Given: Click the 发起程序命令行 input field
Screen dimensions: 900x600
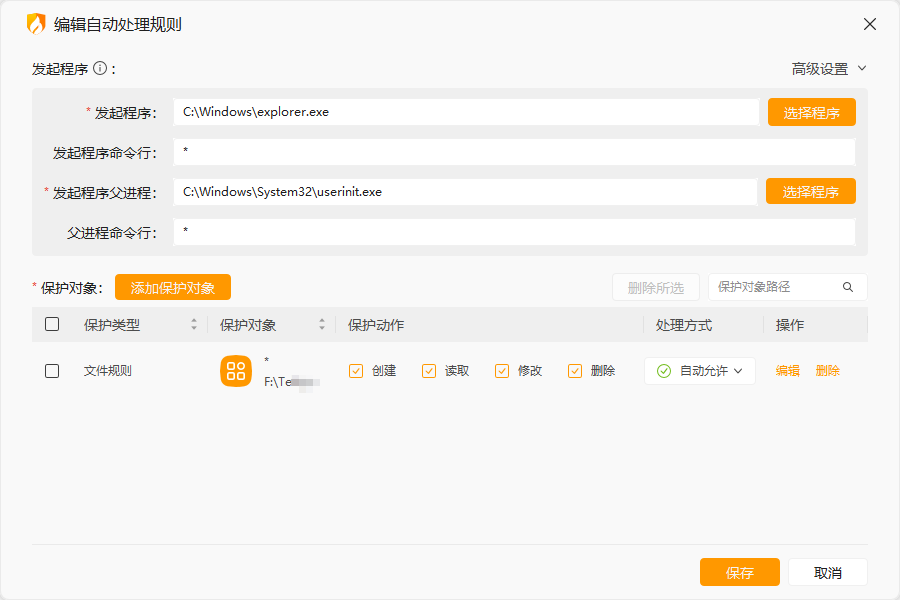Looking at the screenshot, I should point(514,152).
